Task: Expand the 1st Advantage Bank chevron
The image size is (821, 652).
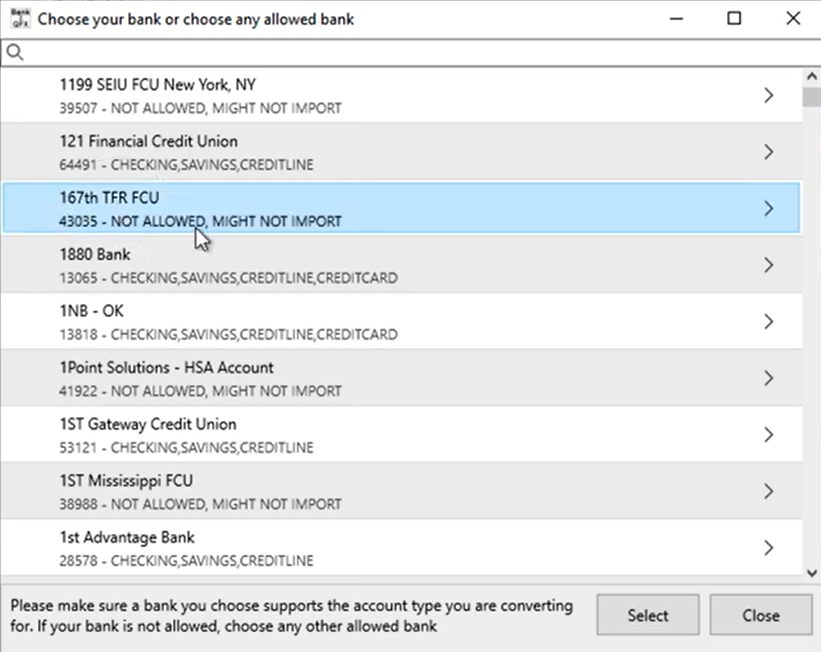Action: [768, 548]
